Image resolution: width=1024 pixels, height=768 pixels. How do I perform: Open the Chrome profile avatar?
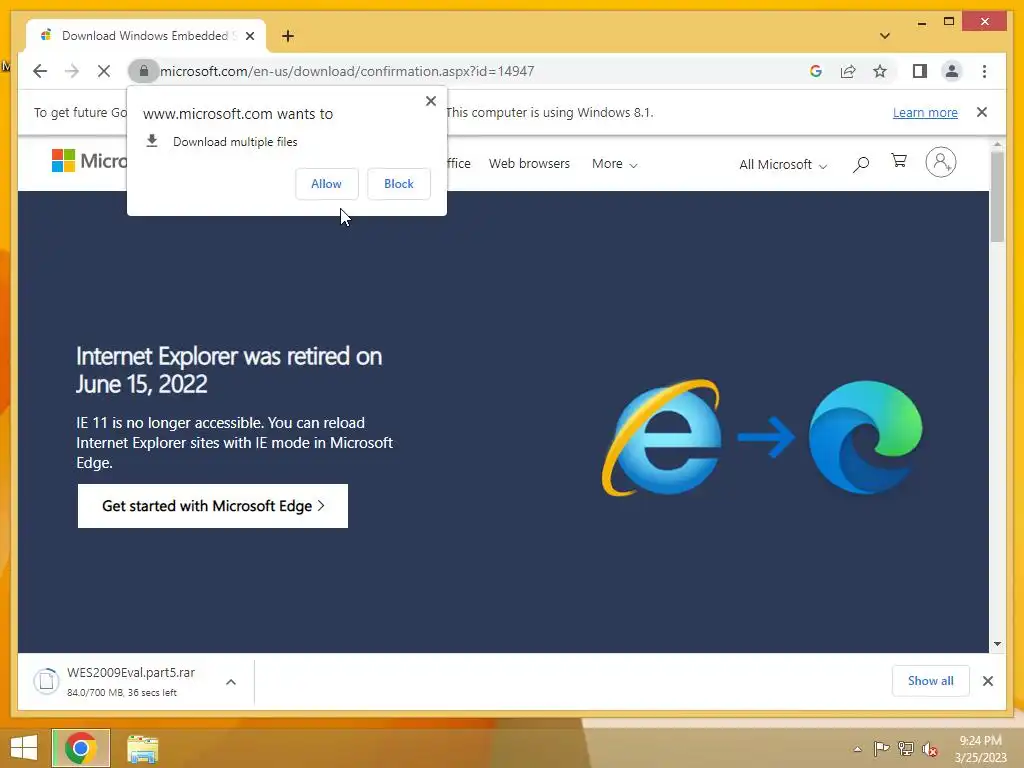952,71
